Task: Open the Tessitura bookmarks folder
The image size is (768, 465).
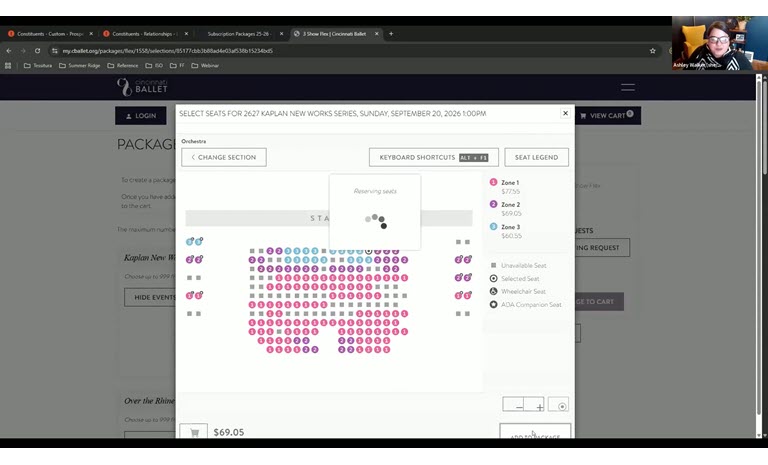Action: coord(38,65)
